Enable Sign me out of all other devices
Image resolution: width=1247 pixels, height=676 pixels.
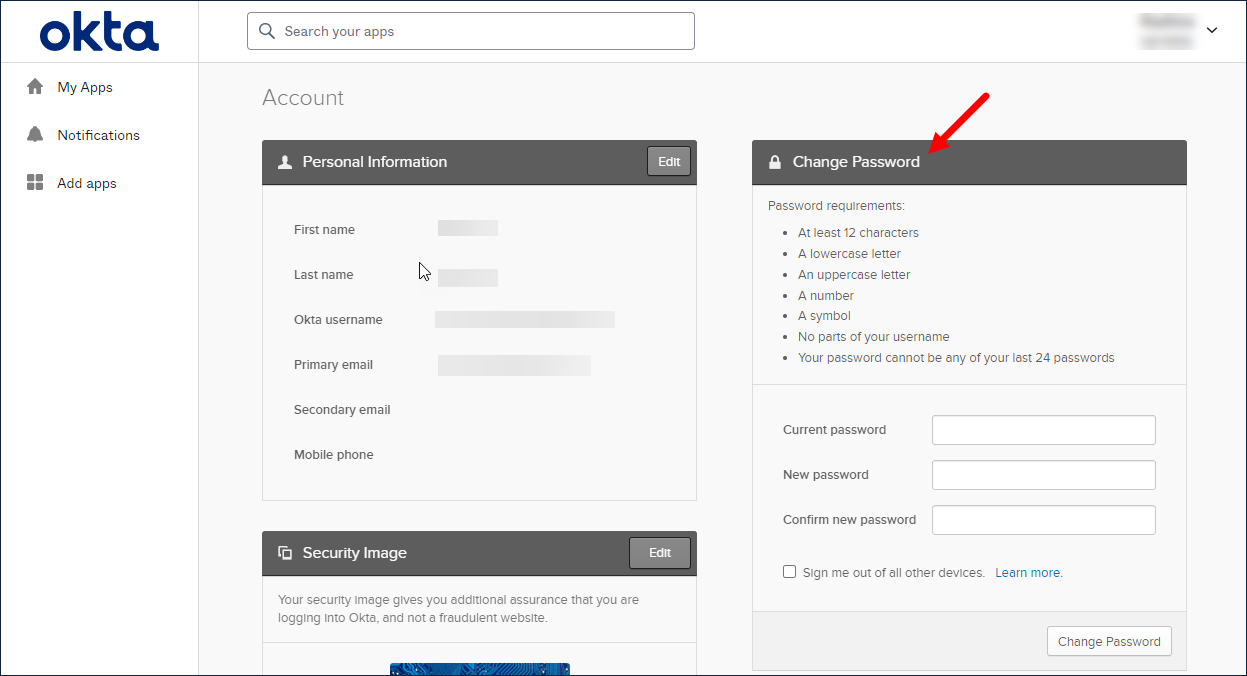(790, 572)
